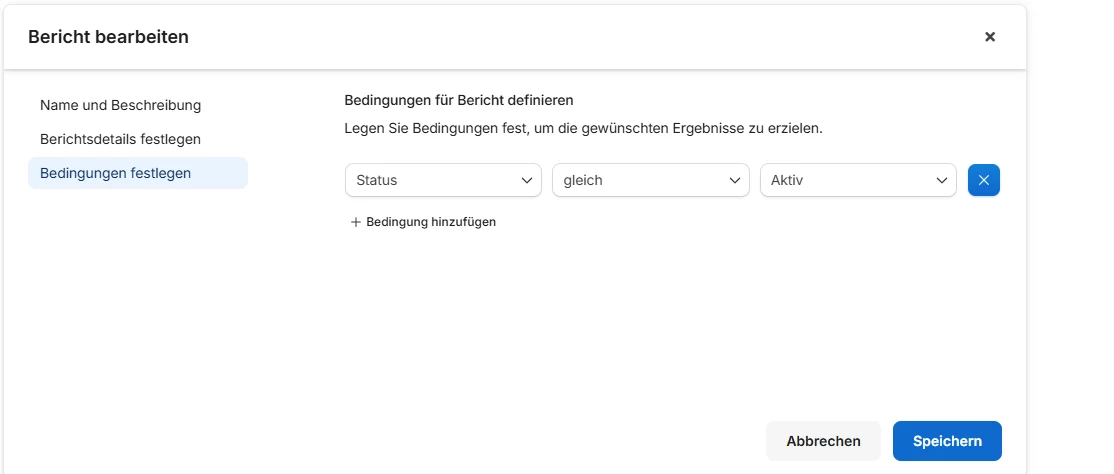Click the selected value text Aktiv
Viewport: 1114px width, 474px height.
(788, 180)
